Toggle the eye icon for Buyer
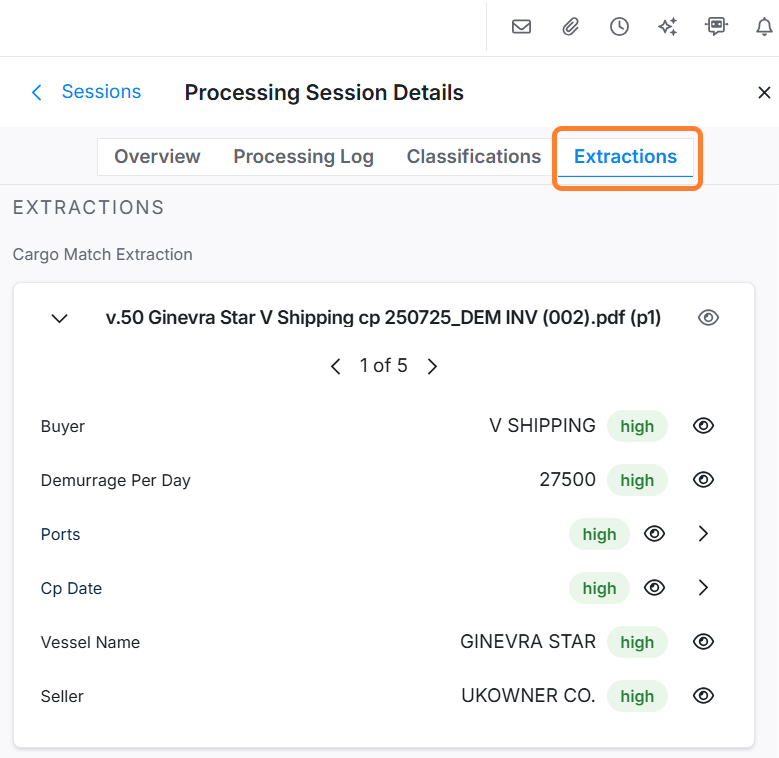The height and width of the screenshot is (758, 779). pyautogui.click(x=703, y=426)
